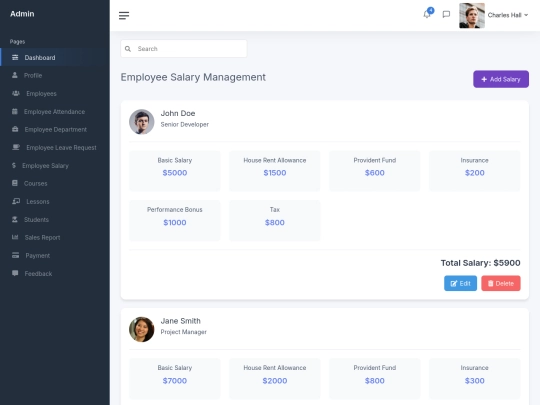This screenshot has height=405, width=540.
Task: Click the $600 Provident Fund value
Action: 374,173
